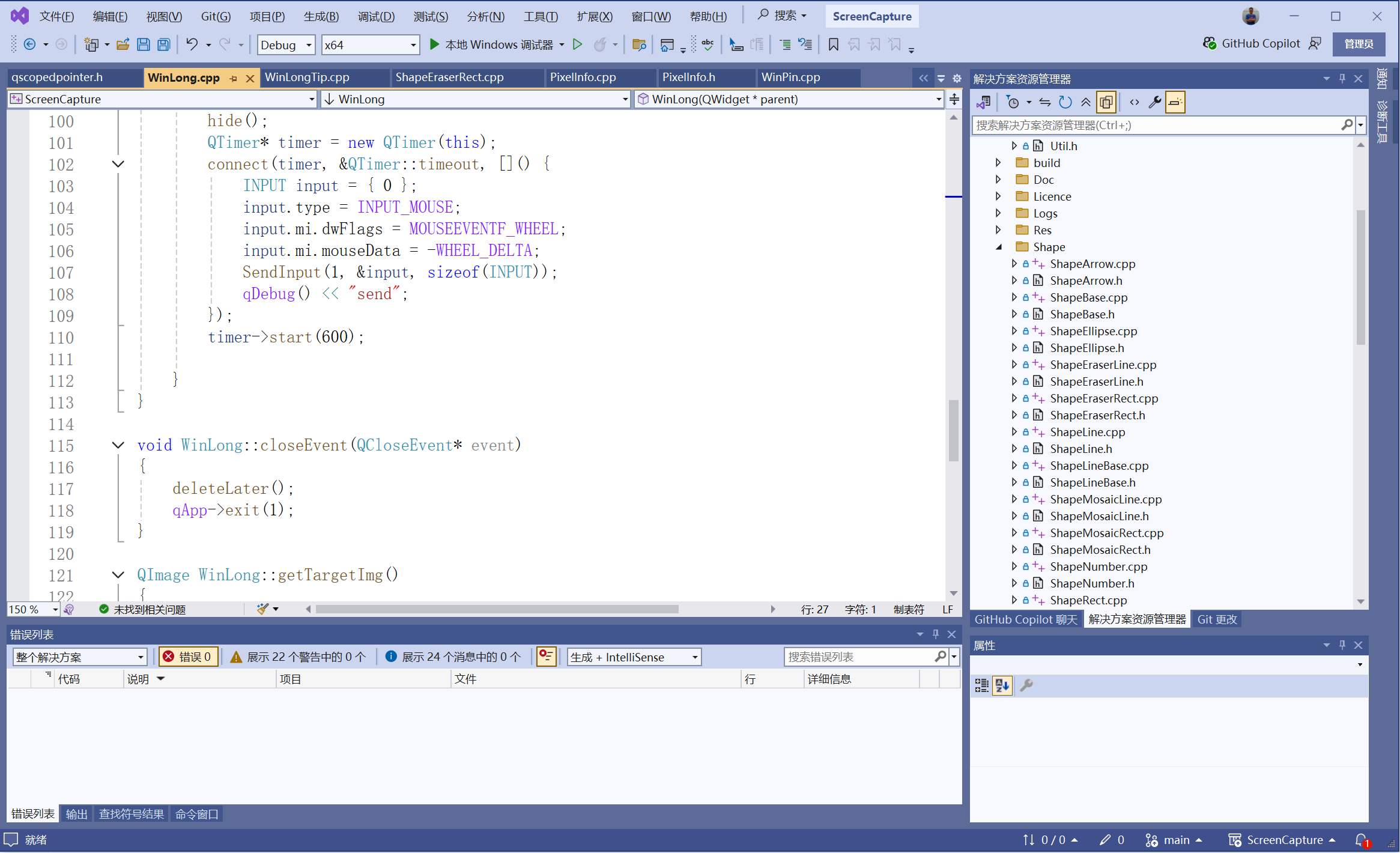1400x853 pixels.
Task: Start without debugging using the green outline arrow
Action: 577,44
